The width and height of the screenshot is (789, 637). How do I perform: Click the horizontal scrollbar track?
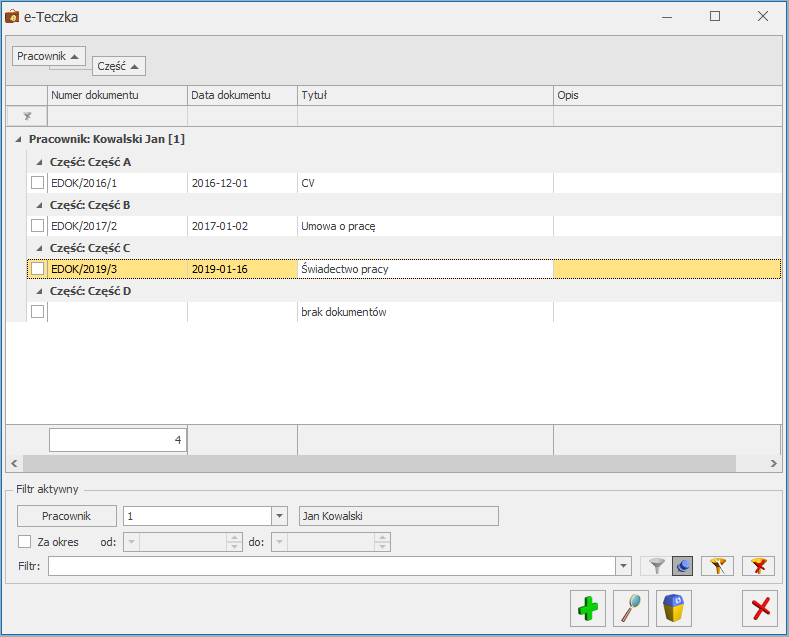pos(379,463)
